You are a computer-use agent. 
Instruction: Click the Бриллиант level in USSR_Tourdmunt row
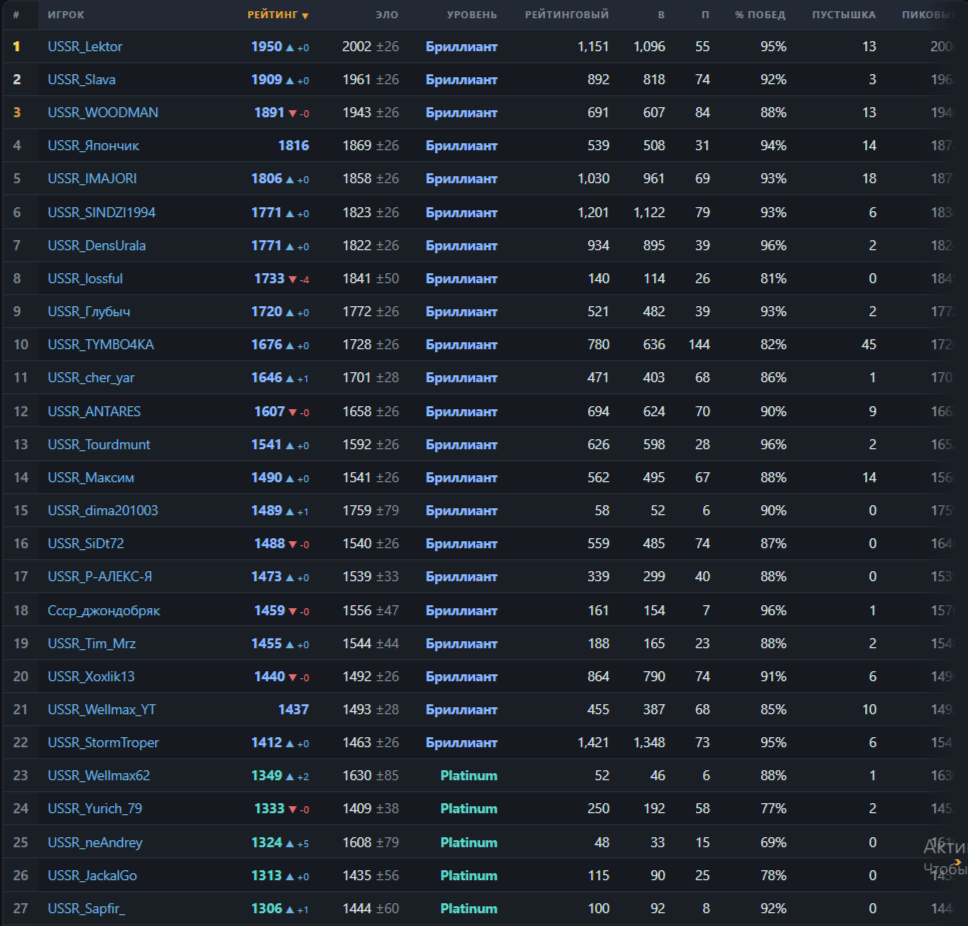click(x=462, y=444)
